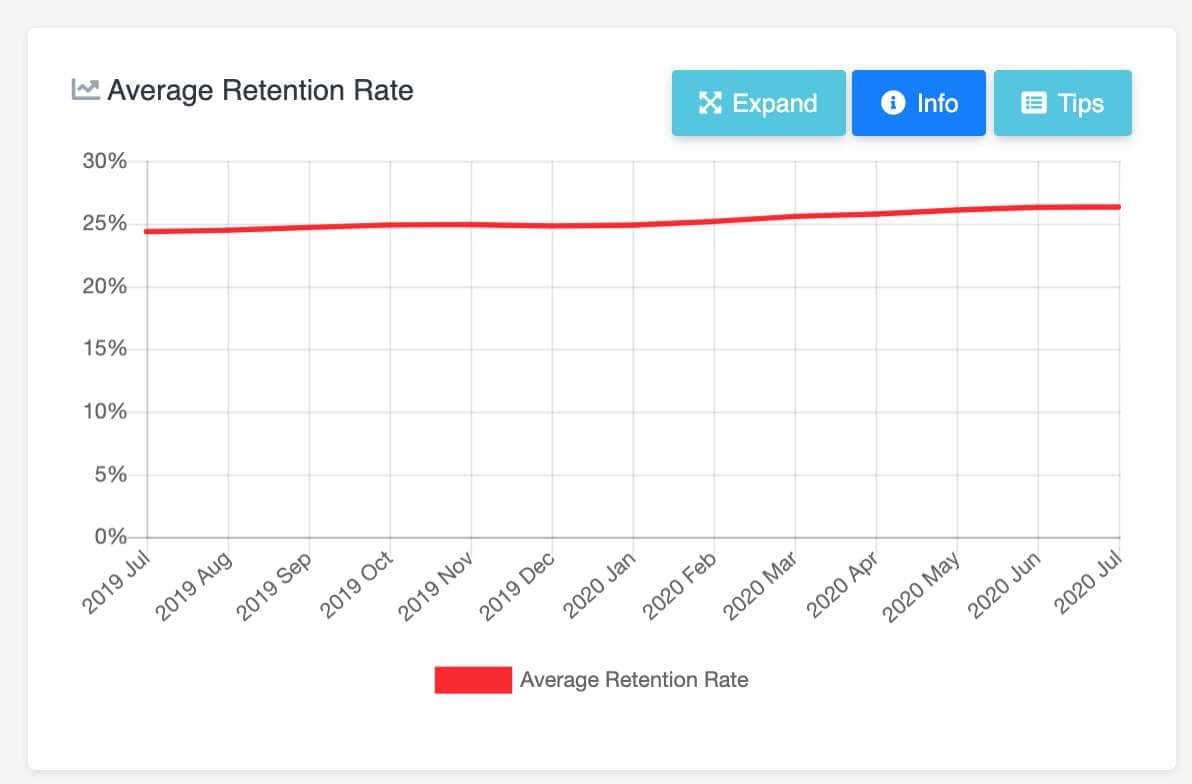Toggle the Average Retention Rate legend label
The image size is (1192, 784).
pos(634,680)
